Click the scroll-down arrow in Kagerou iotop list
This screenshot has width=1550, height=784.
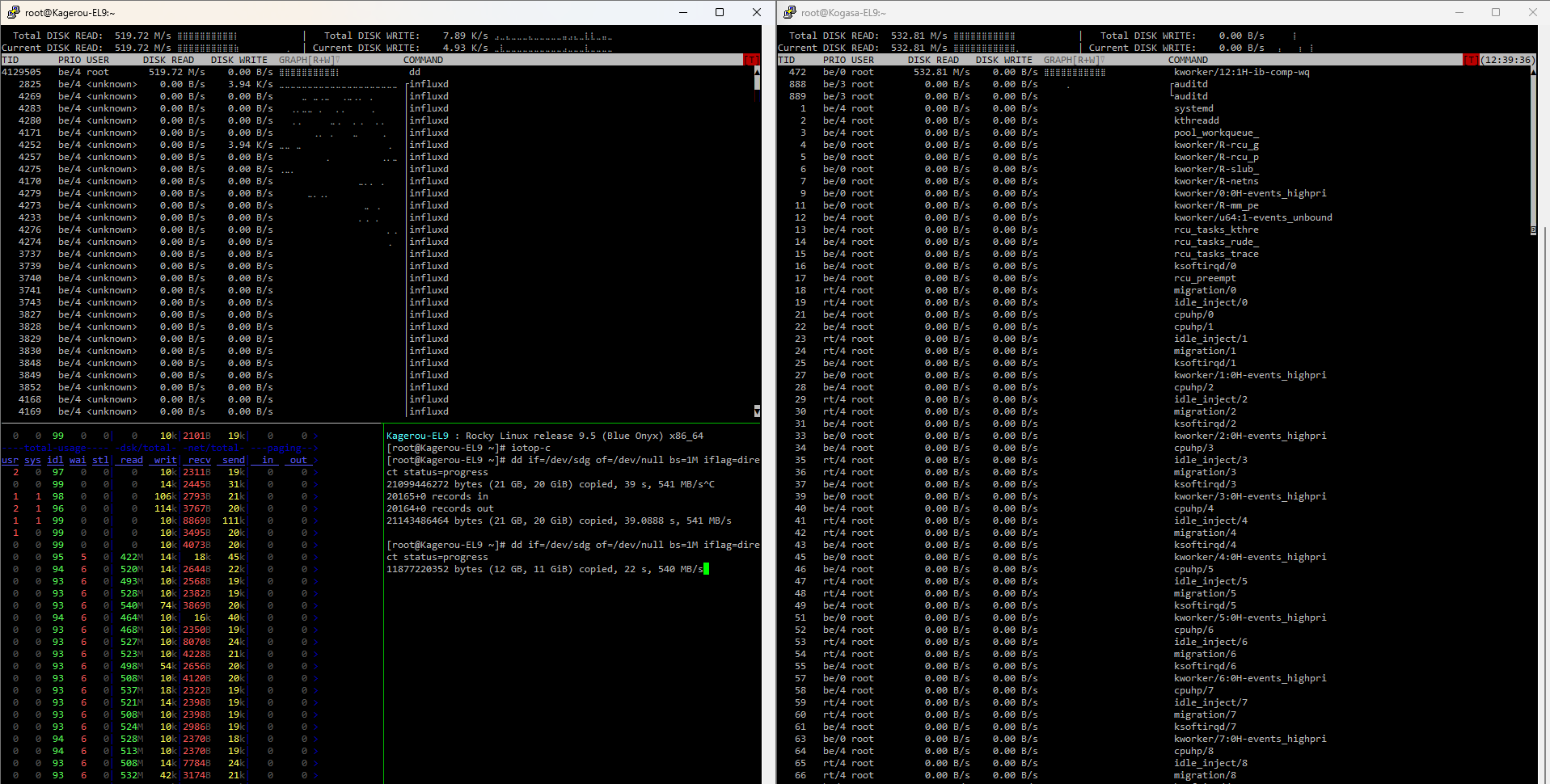pos(757,411)
